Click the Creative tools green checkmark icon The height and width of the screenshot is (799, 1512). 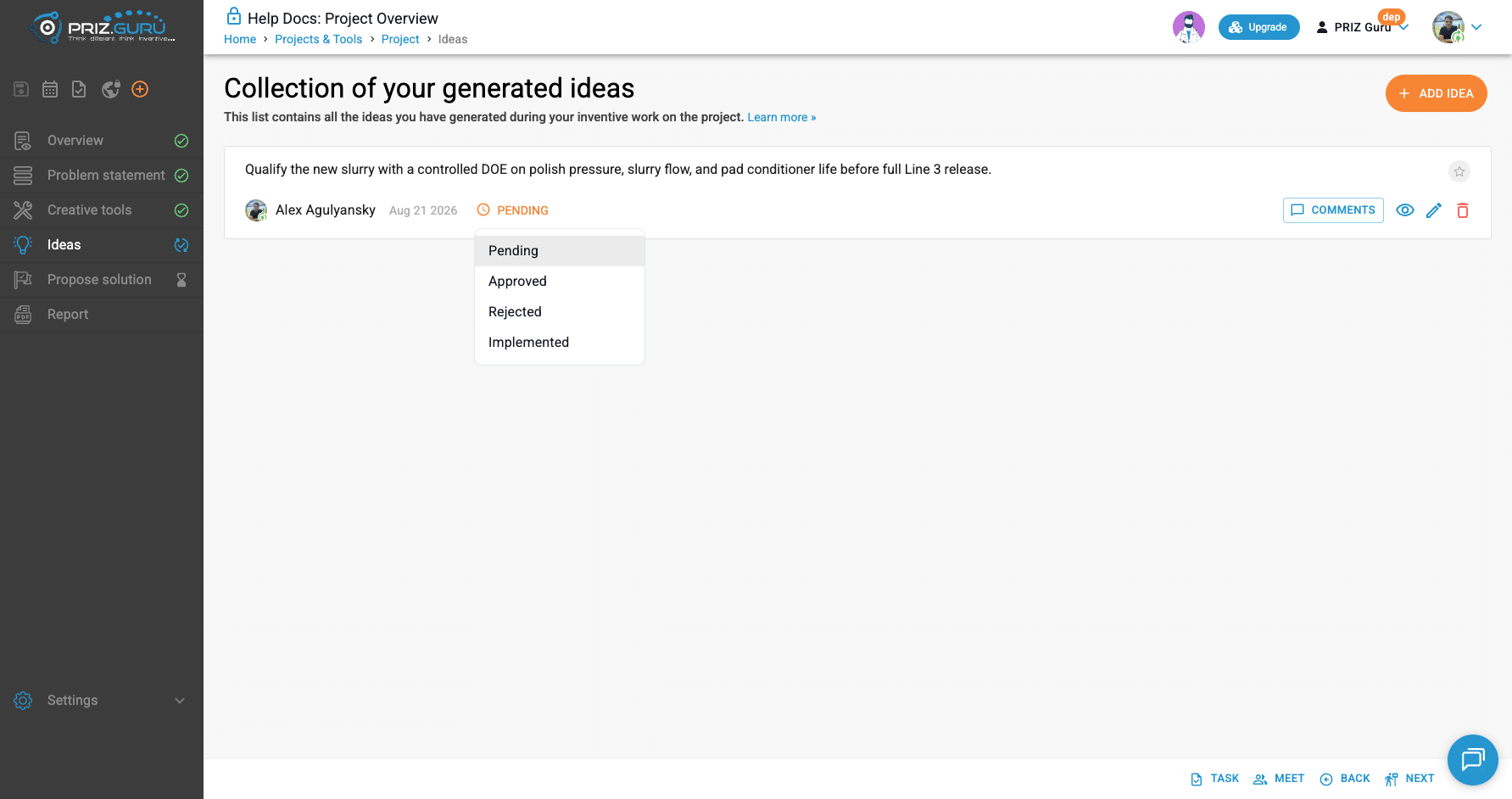click(181, 210)
